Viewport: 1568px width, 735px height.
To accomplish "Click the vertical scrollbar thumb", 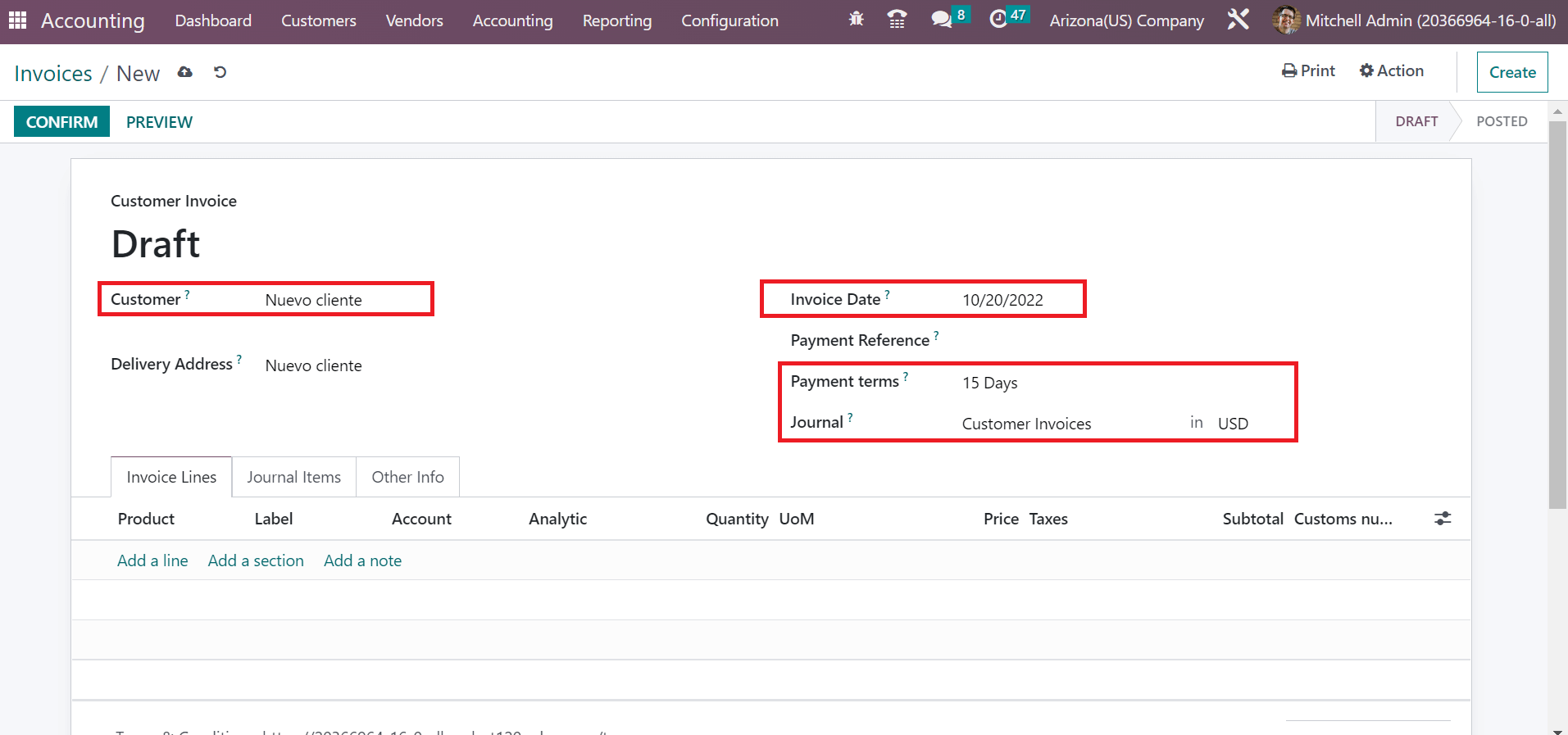I will [1557, 315].
